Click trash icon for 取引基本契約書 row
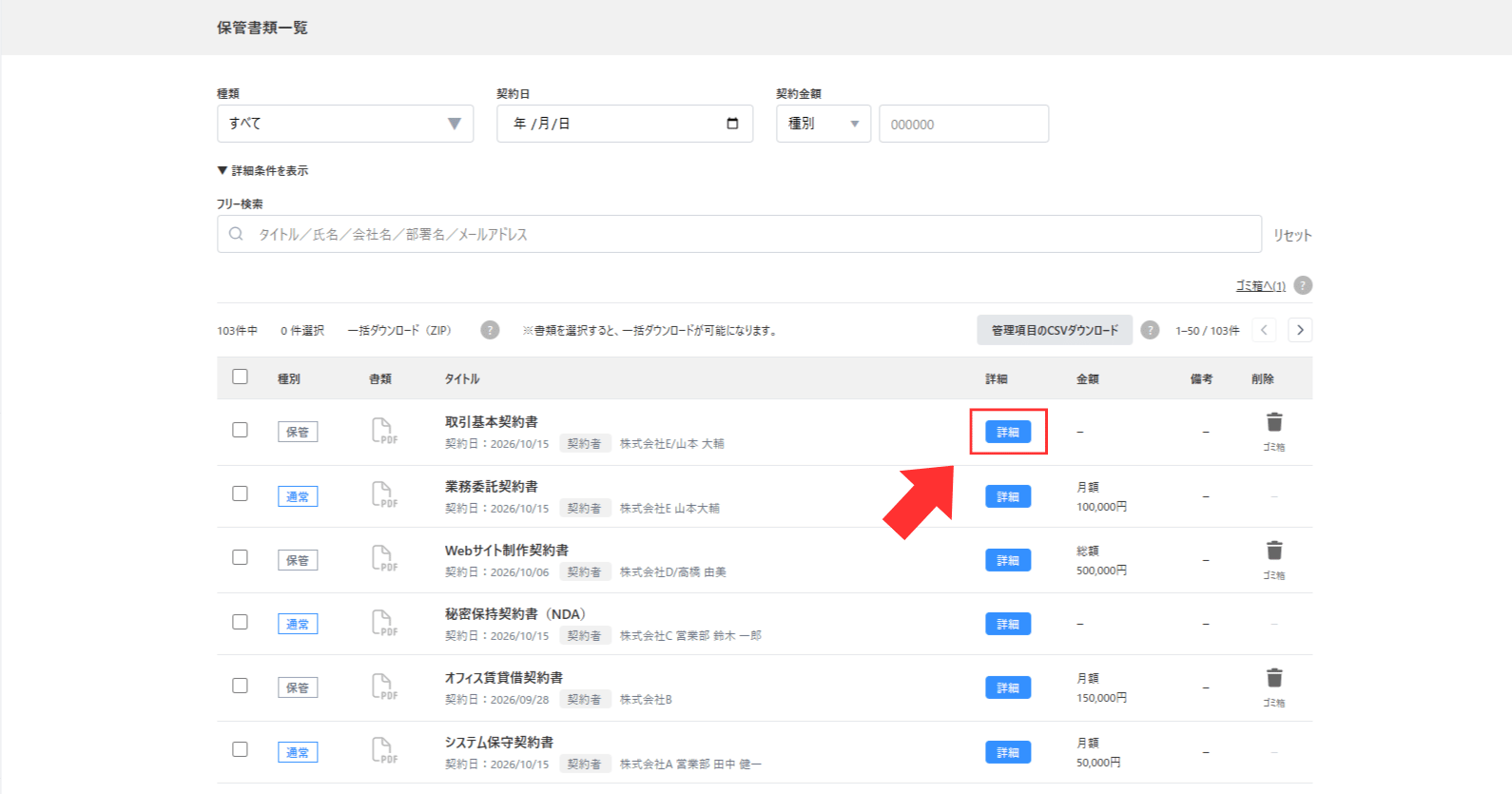1512x794 pixels. 1274,422
